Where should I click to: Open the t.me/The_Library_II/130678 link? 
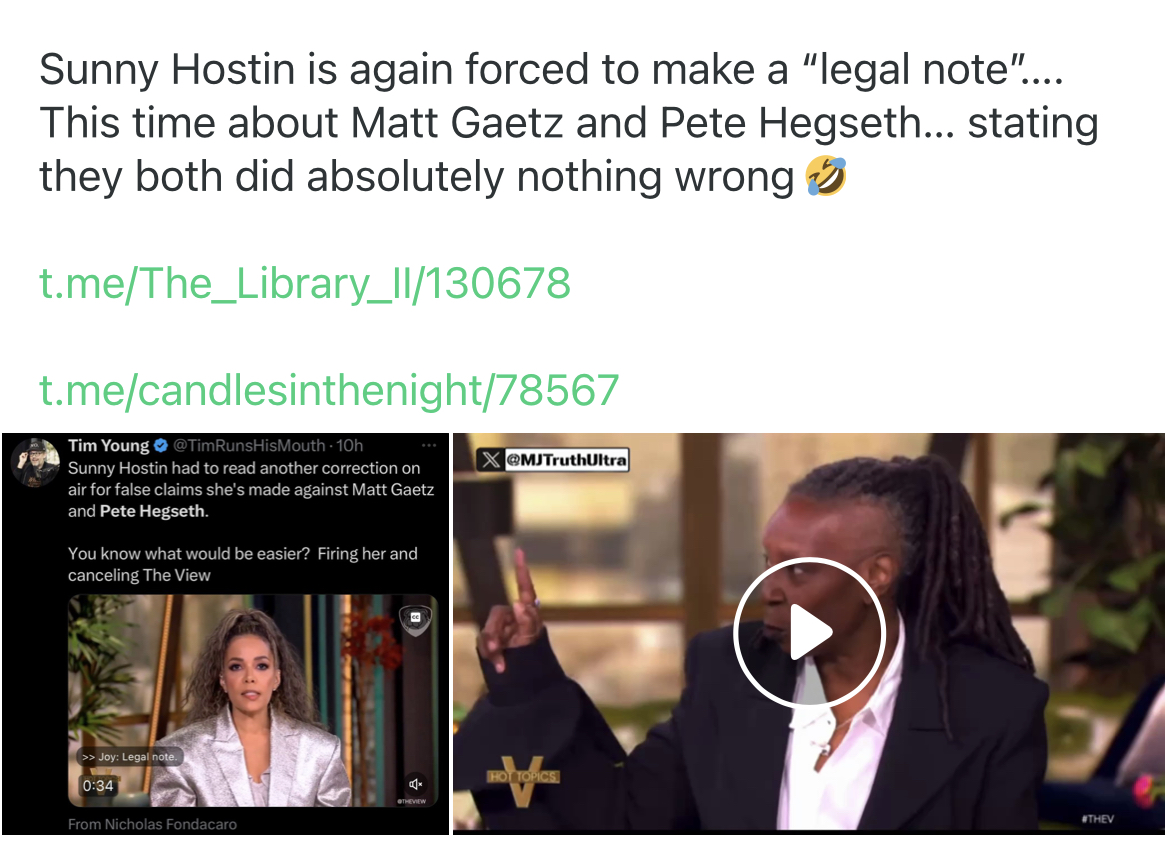click(304, 284)
